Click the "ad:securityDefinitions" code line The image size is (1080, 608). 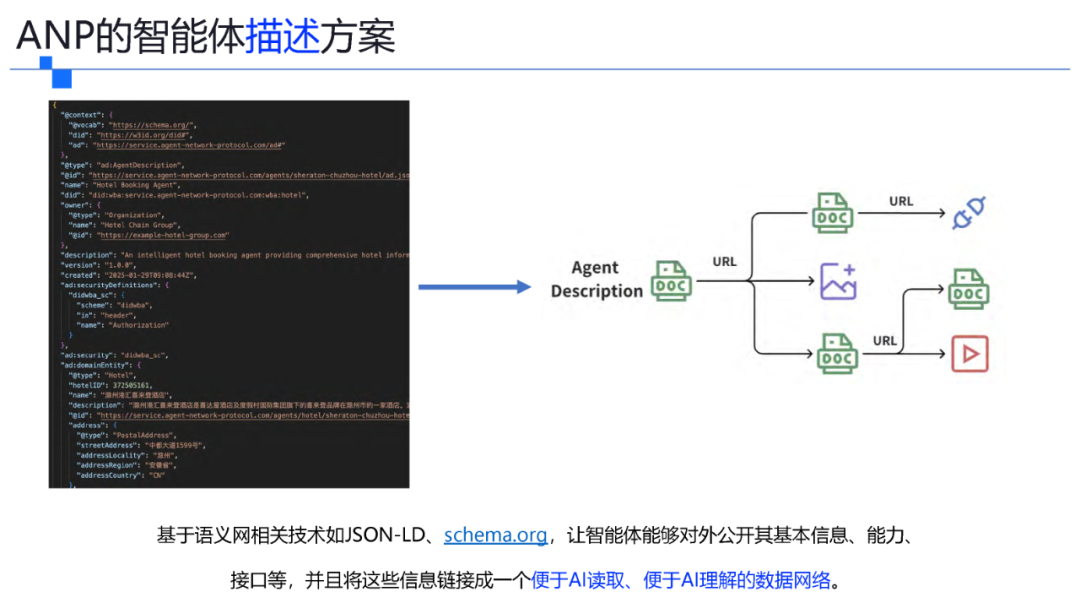coord(115,285)
